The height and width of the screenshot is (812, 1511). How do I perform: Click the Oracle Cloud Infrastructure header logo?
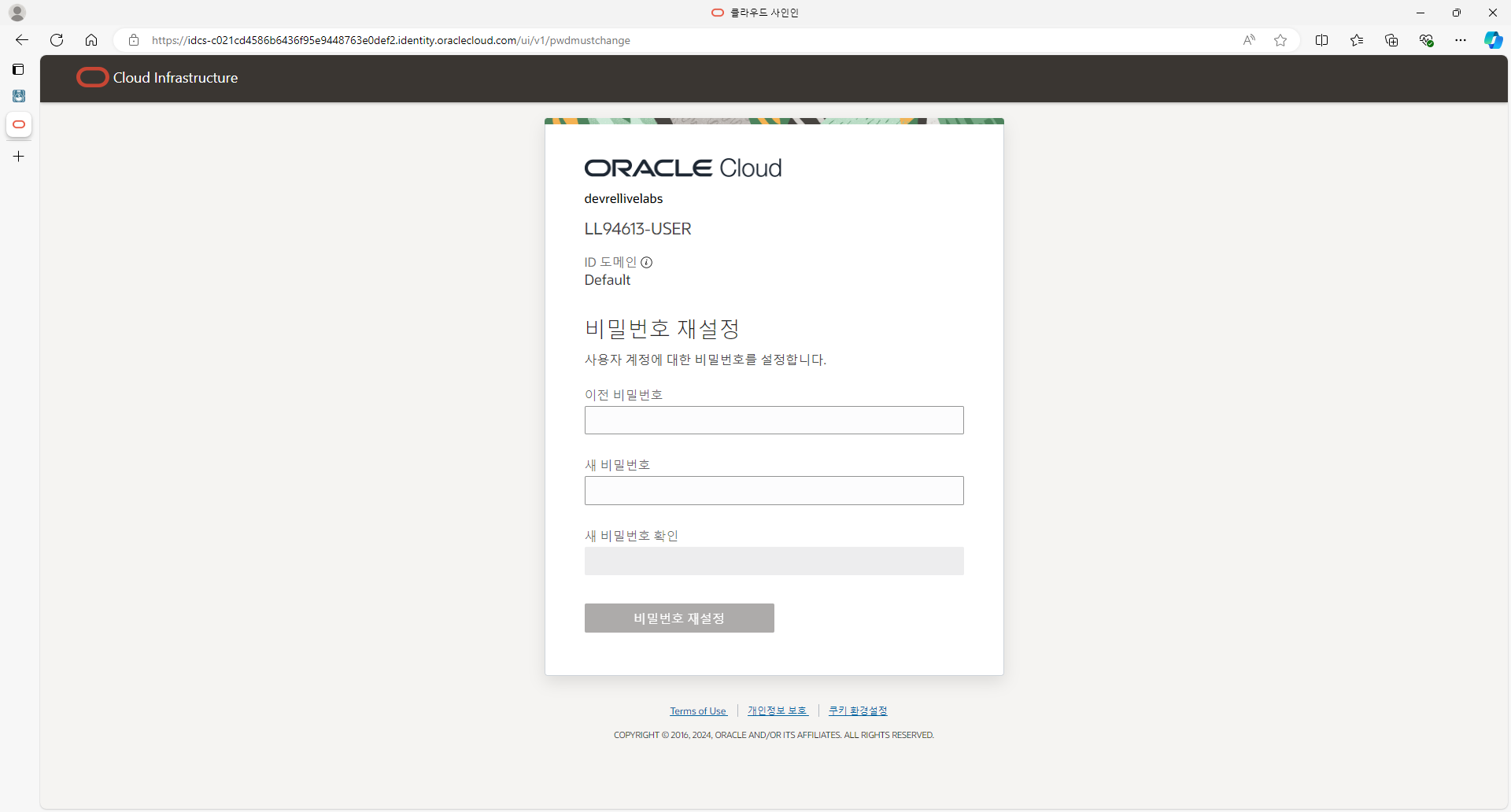point(157,77)
